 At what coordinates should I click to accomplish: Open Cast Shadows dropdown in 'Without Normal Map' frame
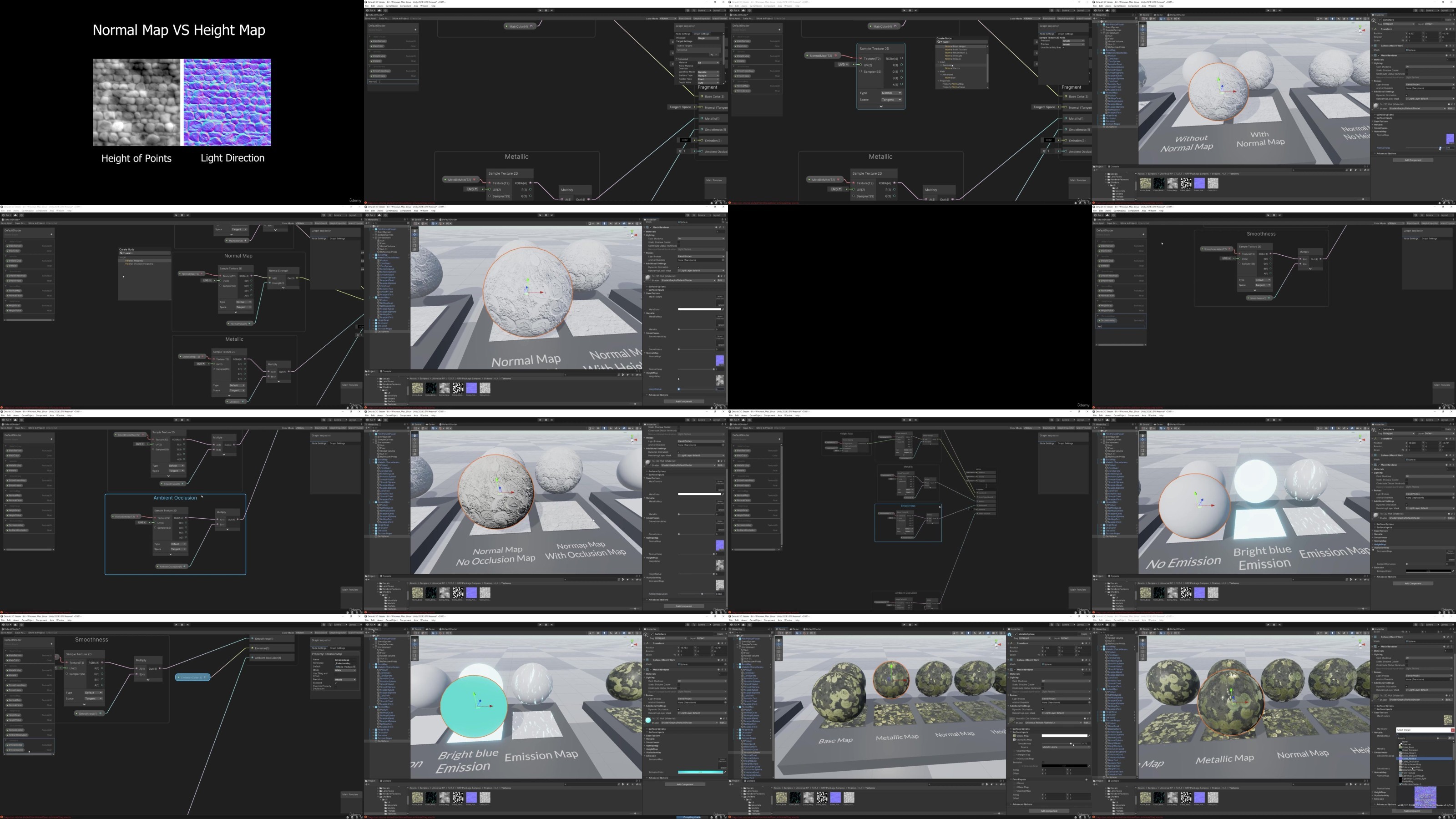[x=1431, y=67]
